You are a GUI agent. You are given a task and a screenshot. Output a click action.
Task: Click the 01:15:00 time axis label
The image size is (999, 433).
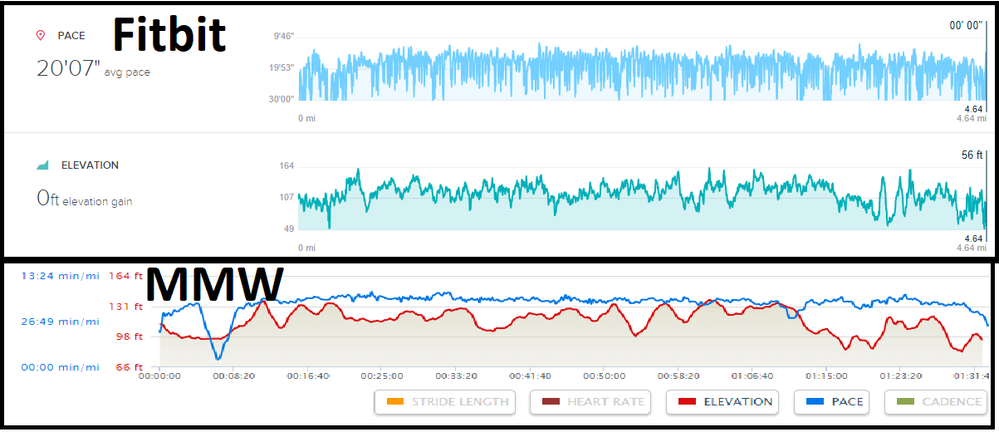click(x=826, y=376)
